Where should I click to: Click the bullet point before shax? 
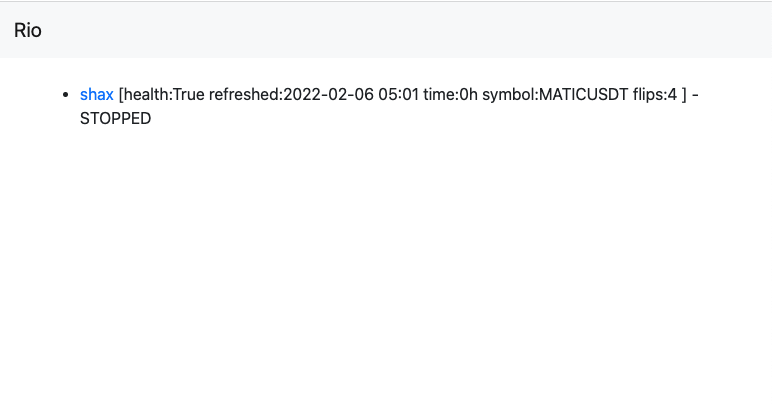coord(66,94)
